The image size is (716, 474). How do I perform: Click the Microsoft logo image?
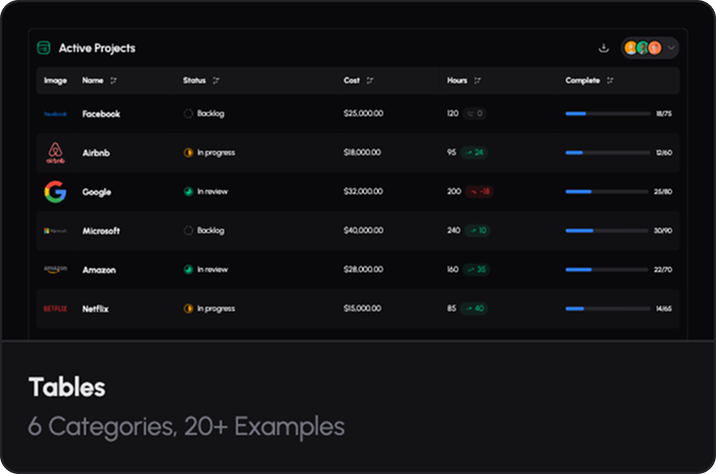pyautogui.click(x=55, y=231)
